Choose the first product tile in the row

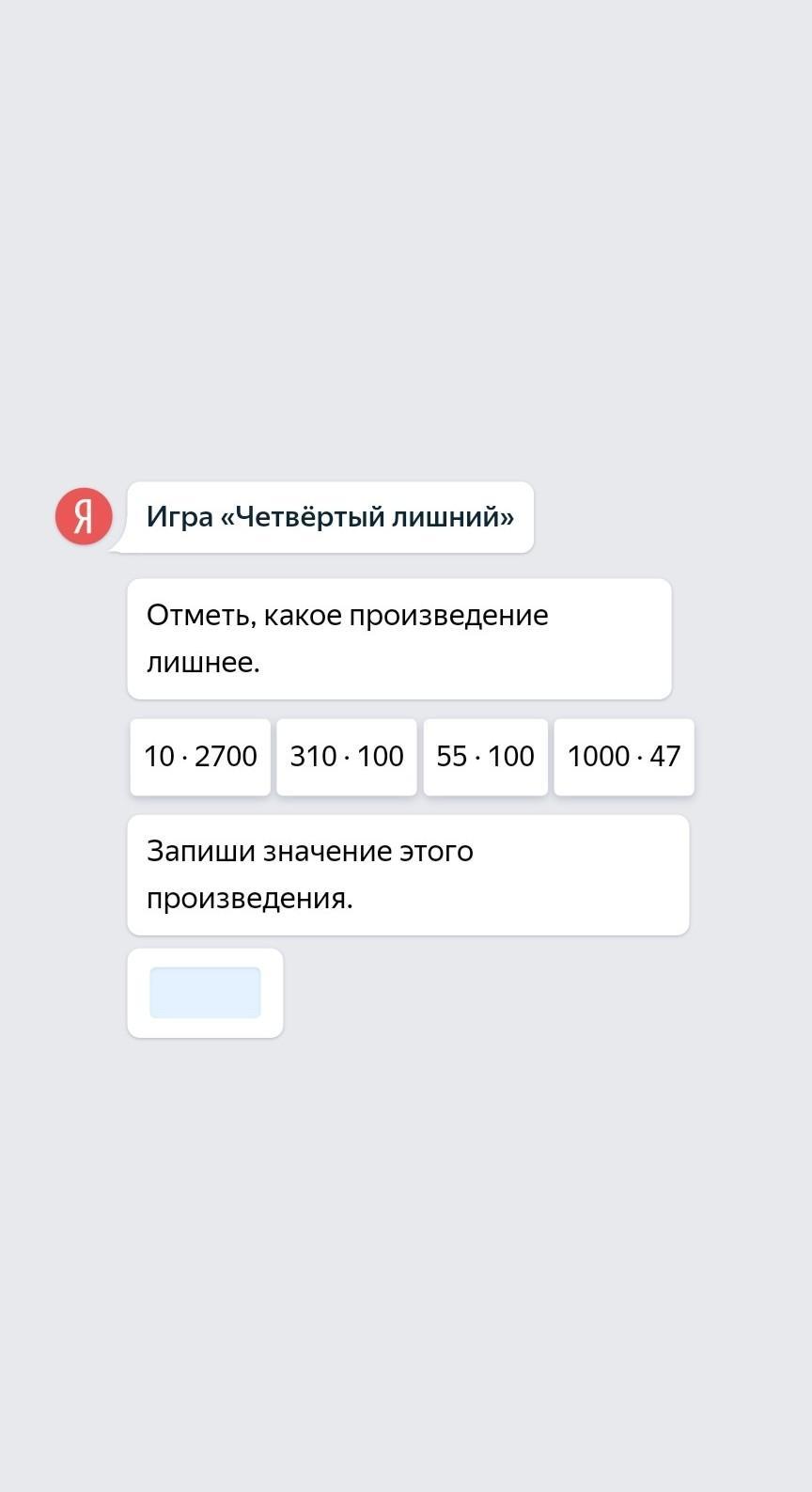(200, 757)
